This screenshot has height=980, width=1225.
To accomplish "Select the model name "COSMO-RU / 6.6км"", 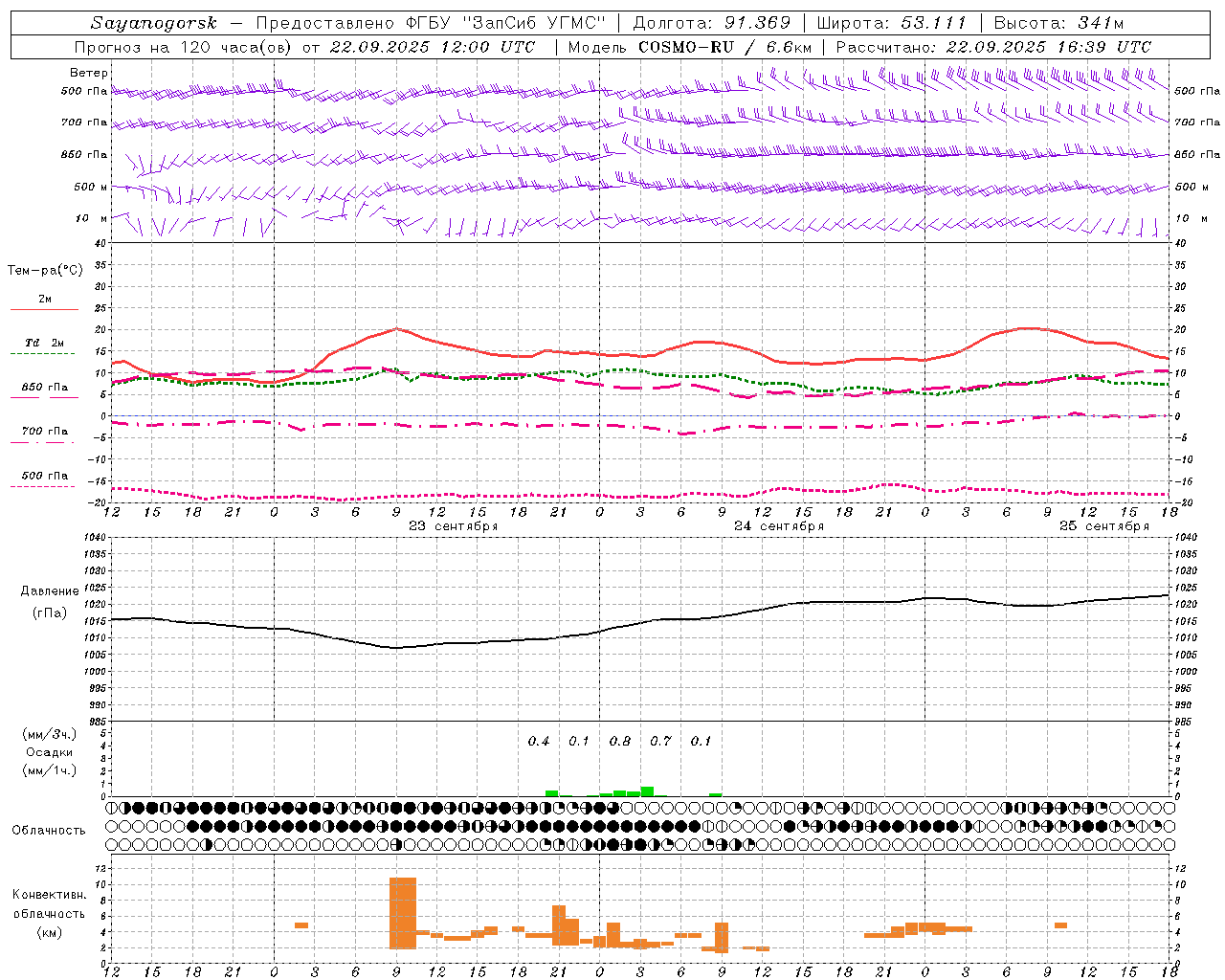I will click(x=725, y=47).
